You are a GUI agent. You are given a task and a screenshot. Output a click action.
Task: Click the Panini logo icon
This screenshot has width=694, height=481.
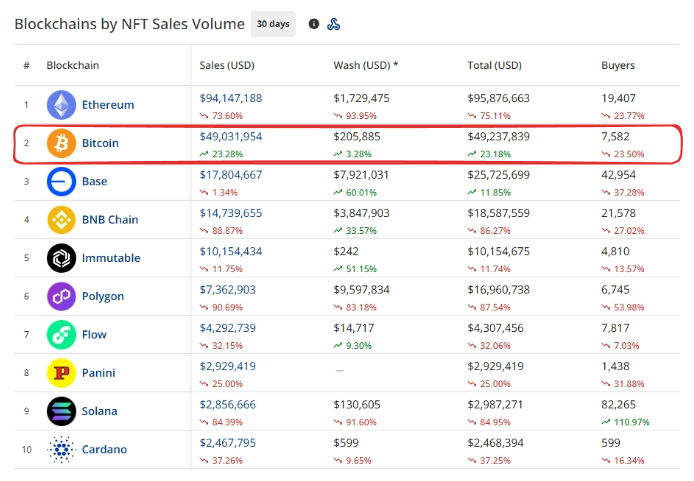[61, 373]
